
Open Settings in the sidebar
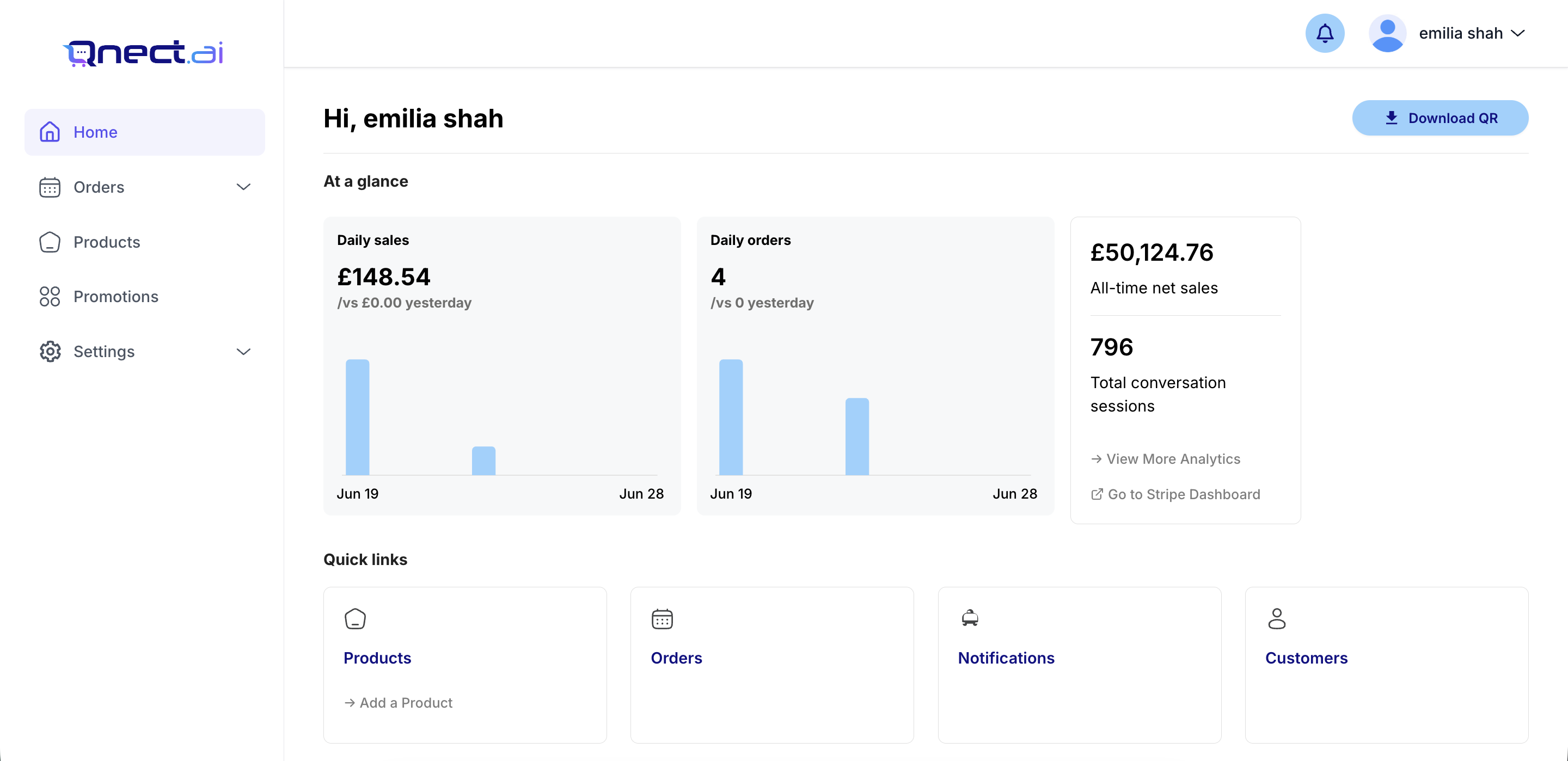[144, 351]
